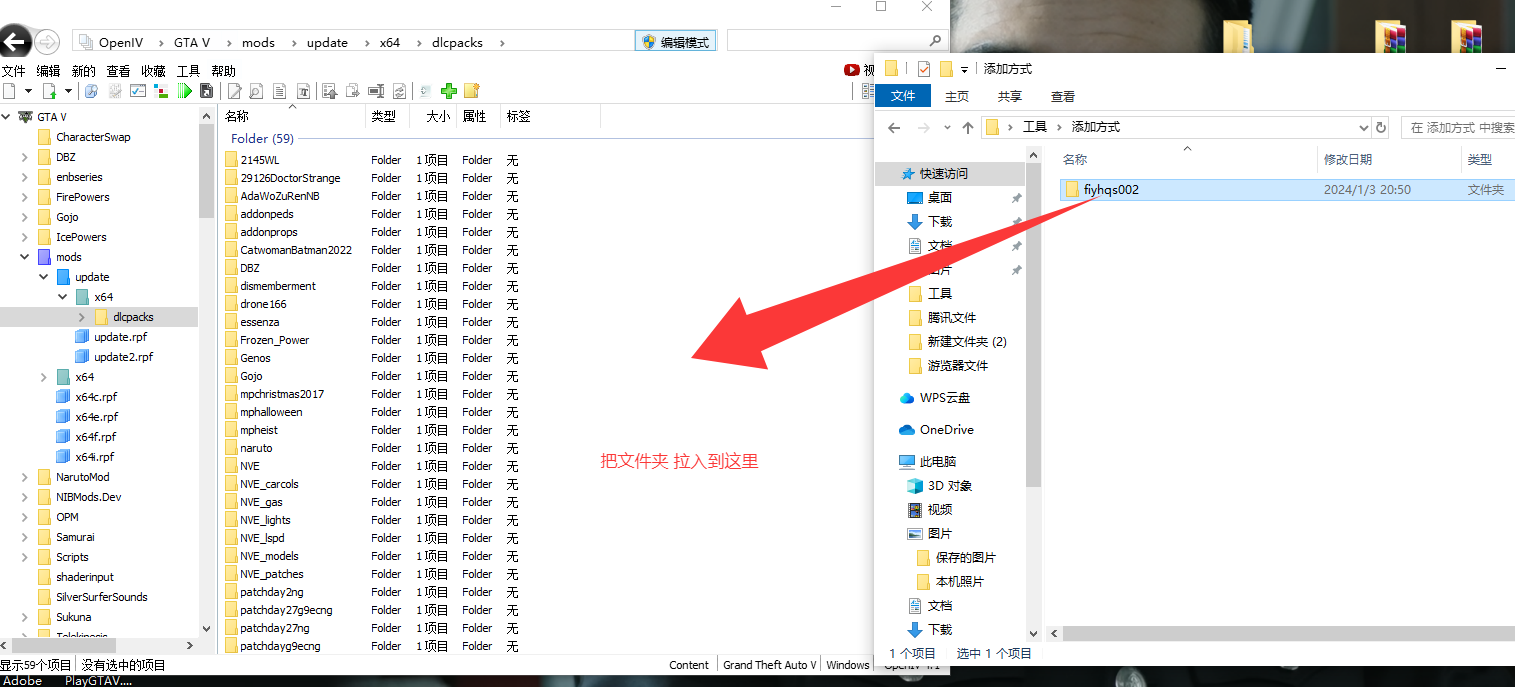
Task: Click the refresh button in Explorer
Action: click(1381, 127)
